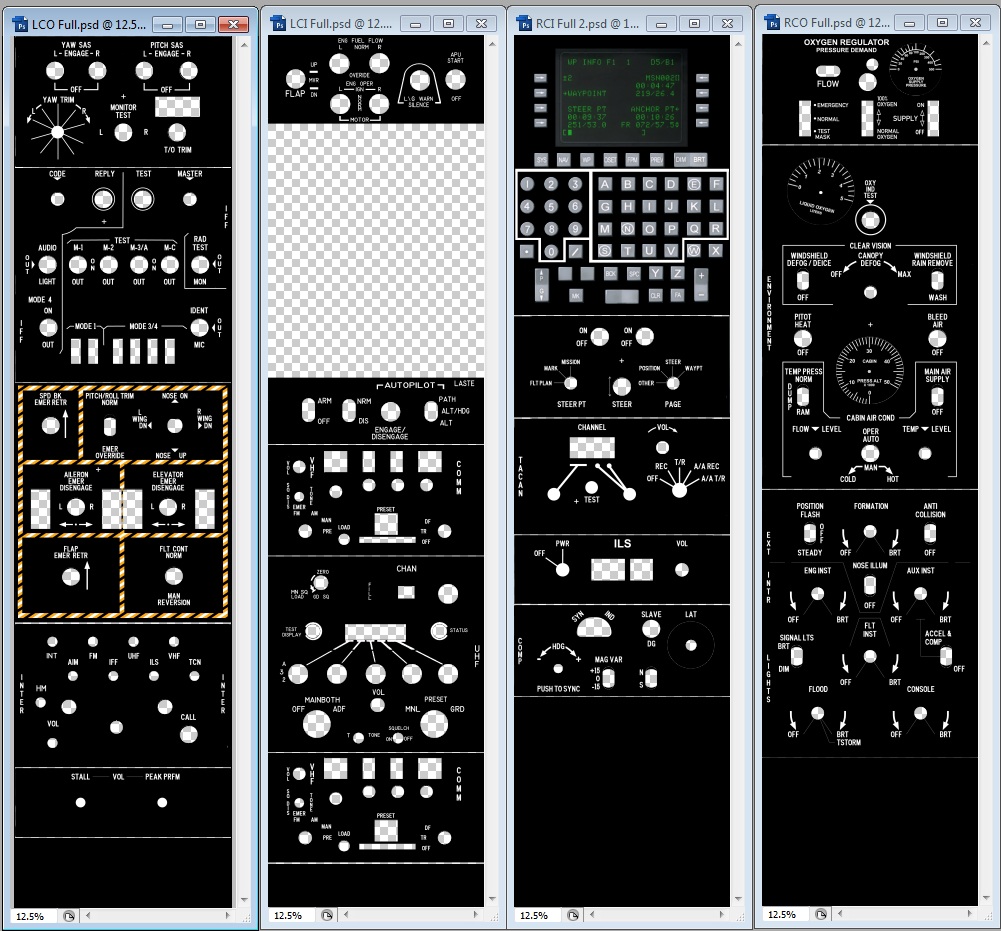1001x931 pixels.
Task: Click the "CLEAR VISION" label in RCO canvas
Action: [870, 245]
